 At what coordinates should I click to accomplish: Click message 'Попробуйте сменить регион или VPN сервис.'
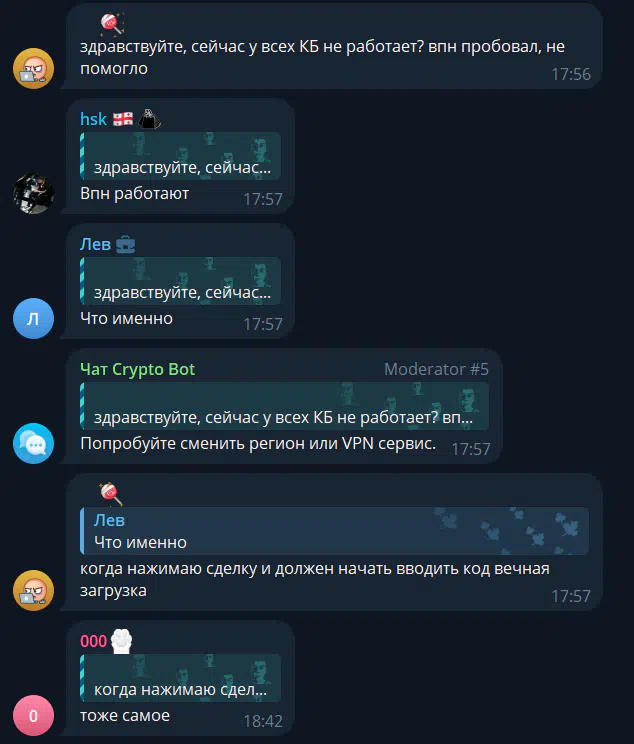(258, 444)
